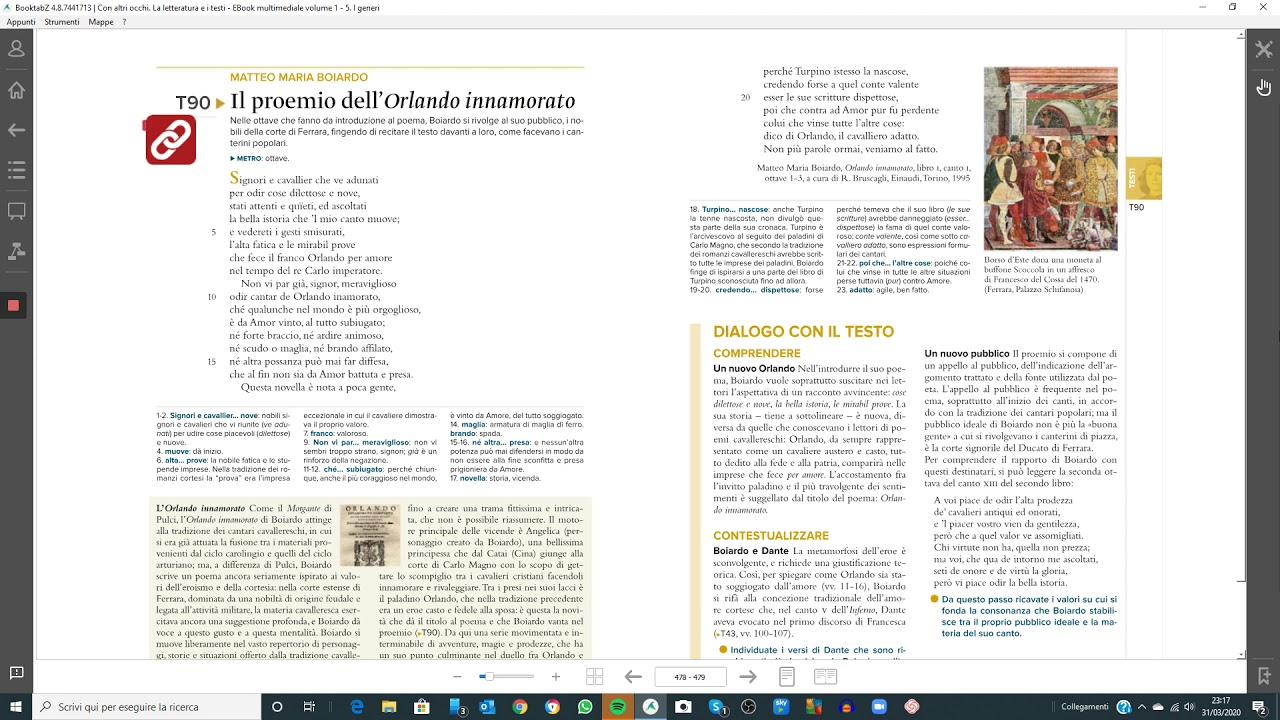The width and height of the screenshot is (1280, 720).
Task: Click the Windows taskbar search box
Action: (147, 706)
